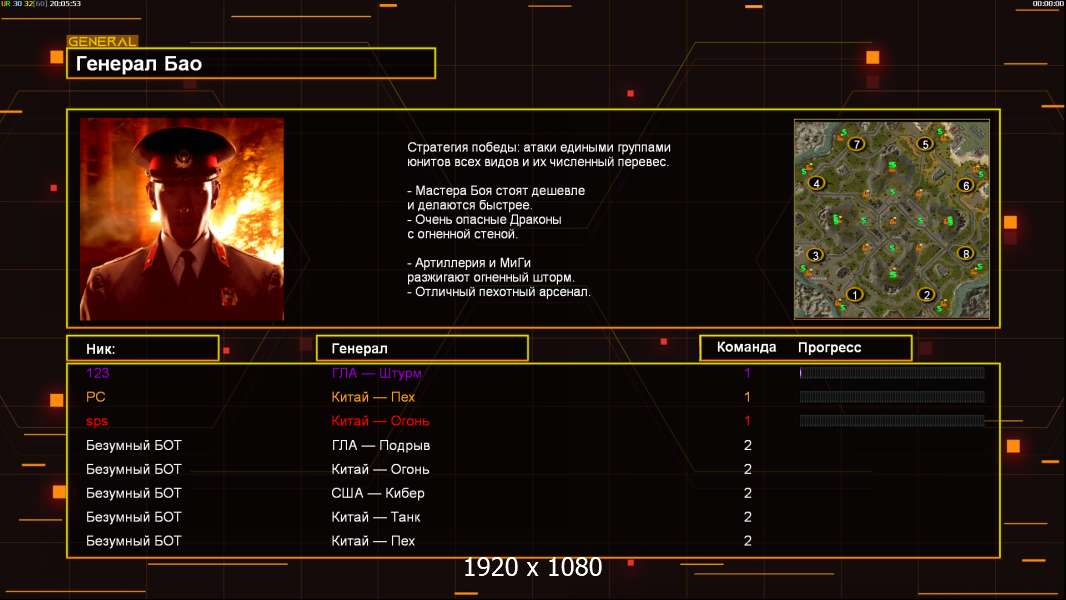This screenshot has width=1066, height=600.
Task: Click player 123's loading progress bar
Action: click(x=892, y=373)
